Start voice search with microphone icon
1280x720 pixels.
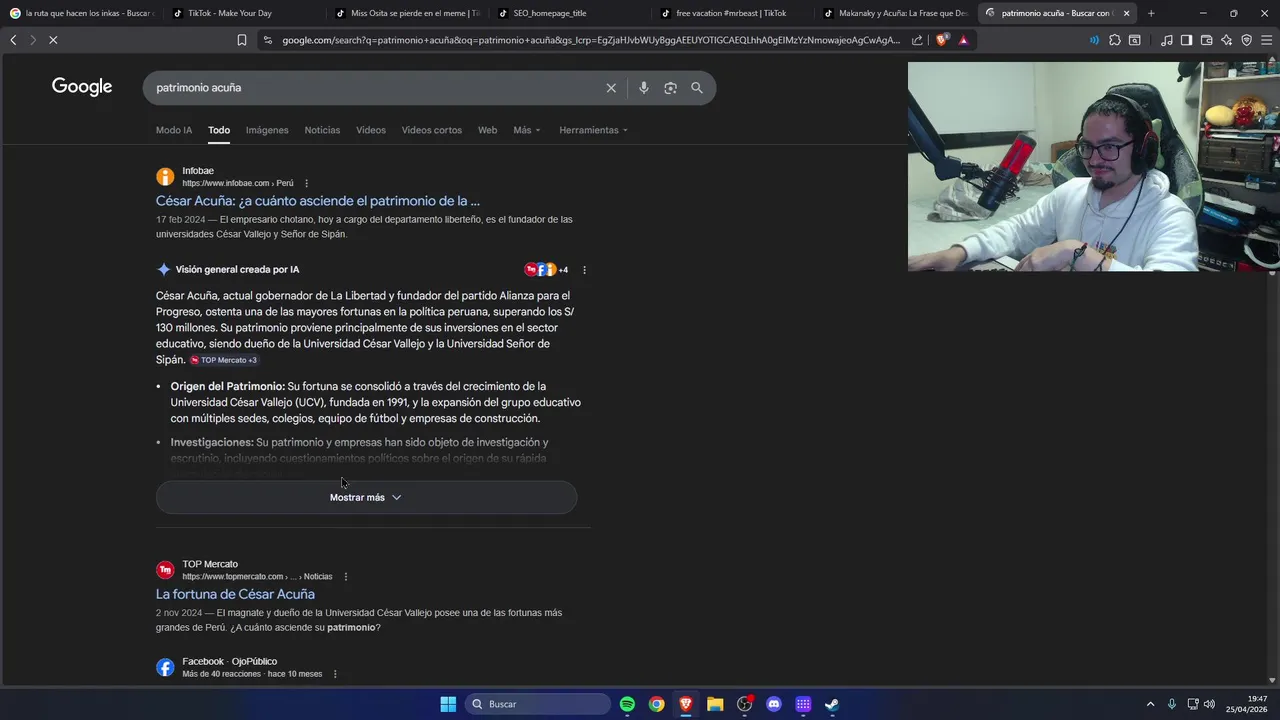[643, 88]
